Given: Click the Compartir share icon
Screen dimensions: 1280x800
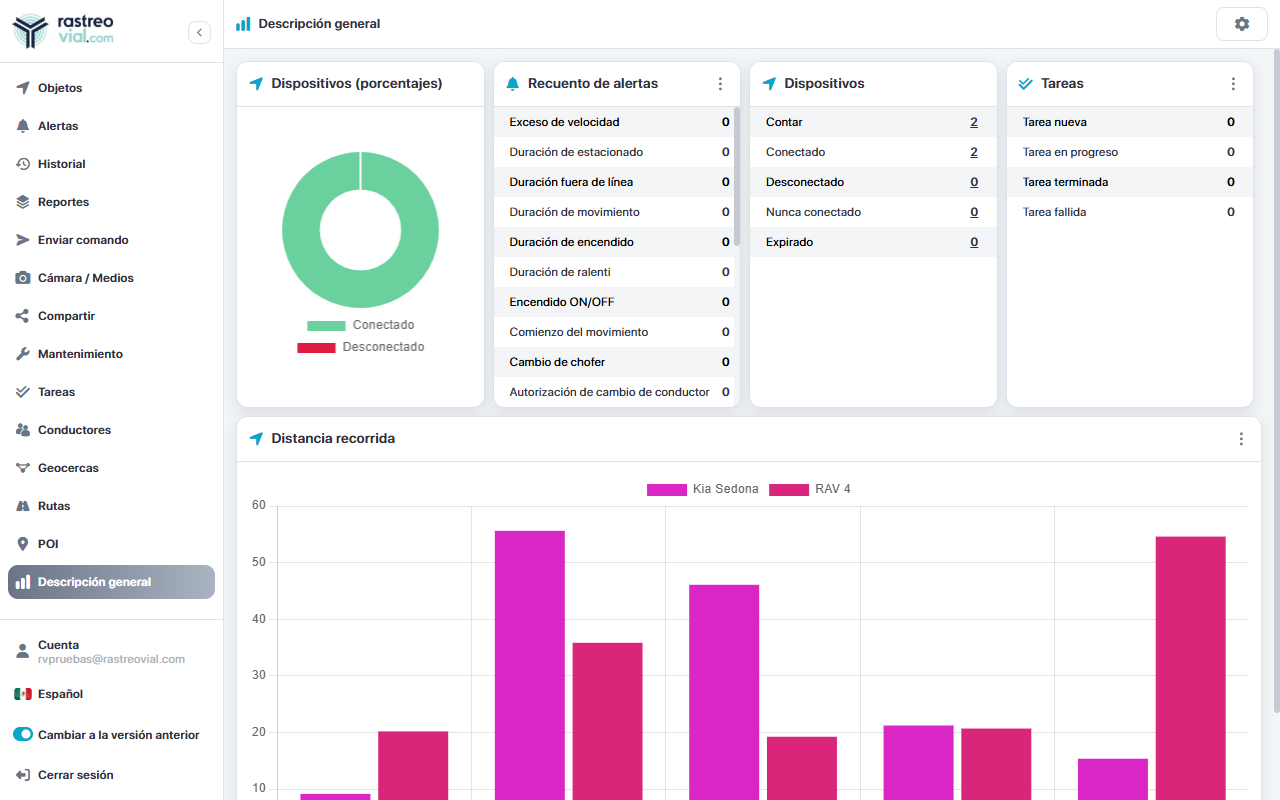Looking at the screenshot, I should pos(23,316).
